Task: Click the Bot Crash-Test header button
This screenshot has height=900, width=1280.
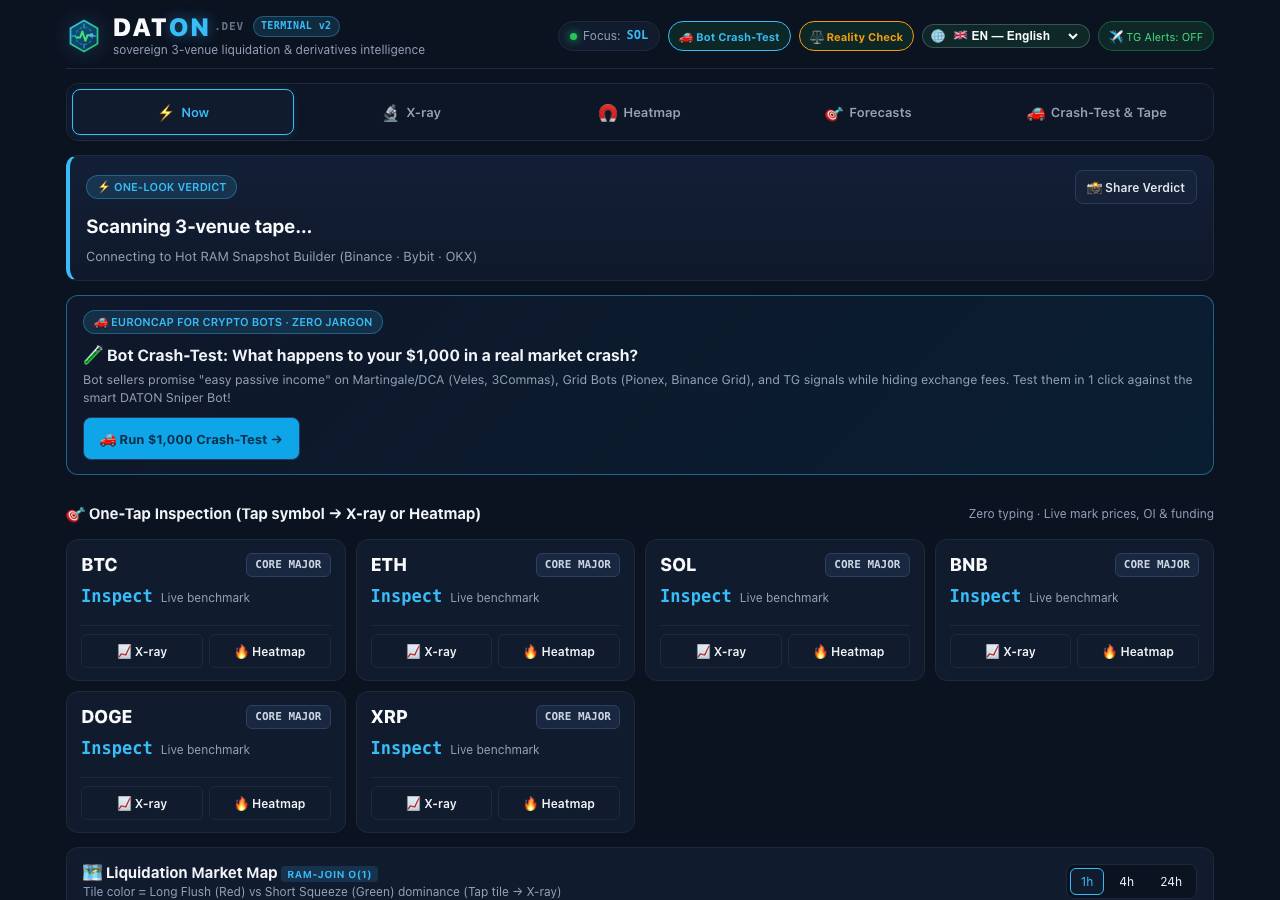Action: pyautogui.click(x=729, y=36)
